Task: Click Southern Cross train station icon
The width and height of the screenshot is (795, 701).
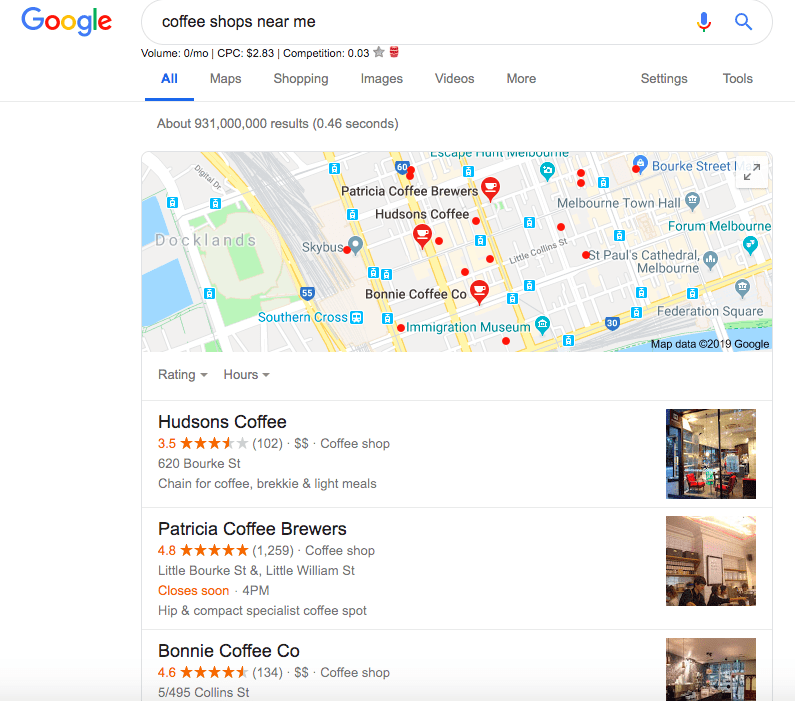Action: point(357,317)
